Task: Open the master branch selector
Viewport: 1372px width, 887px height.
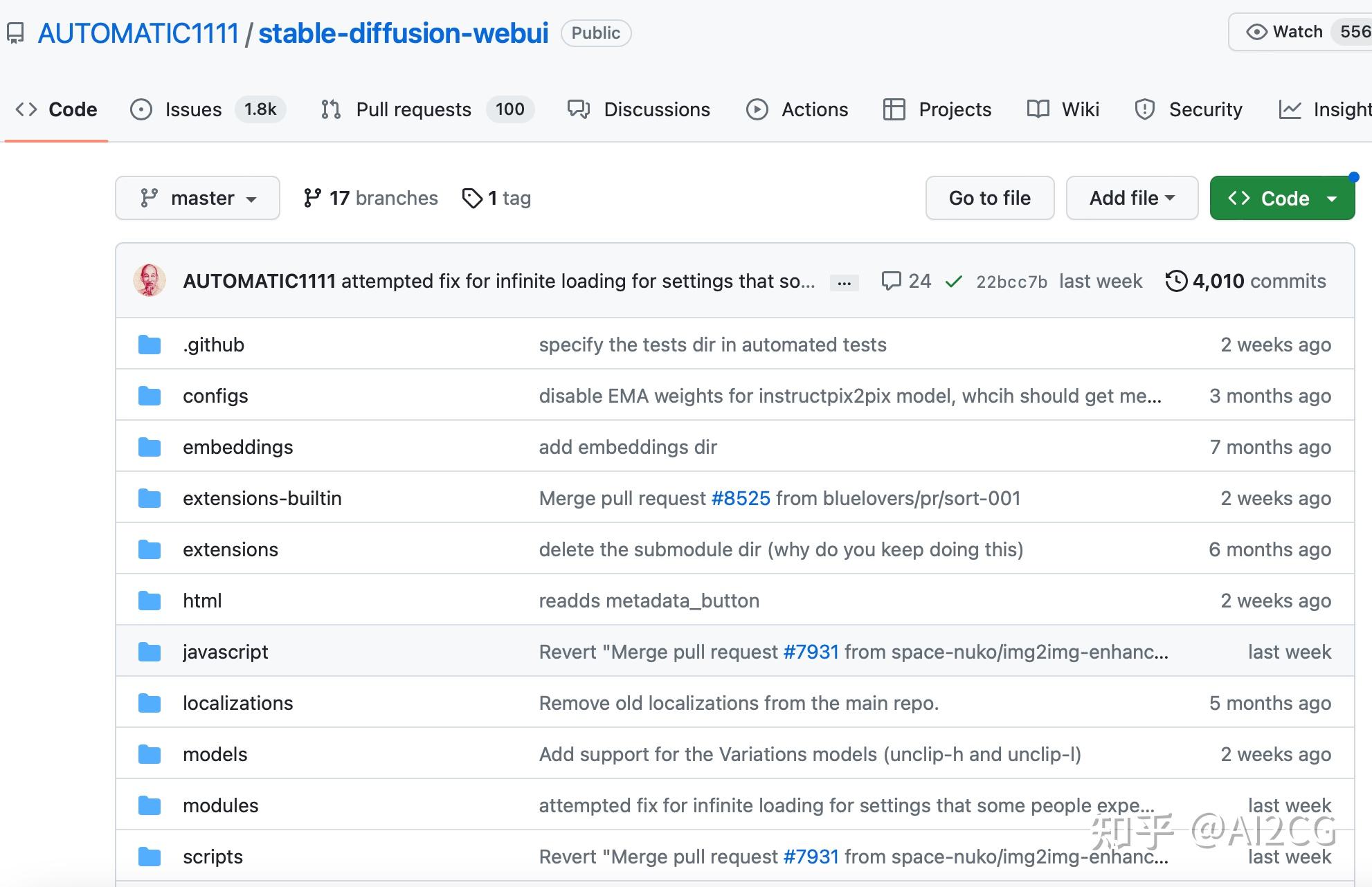Action: click(197, 198)
